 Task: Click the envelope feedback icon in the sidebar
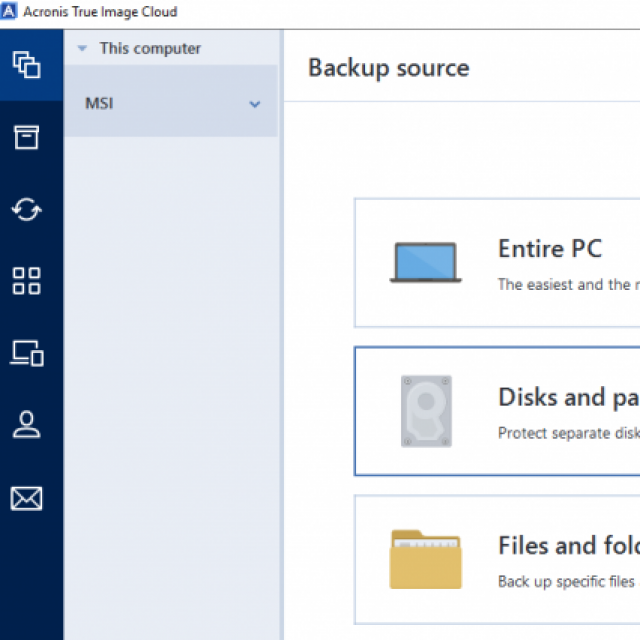(x=26, y=497)
